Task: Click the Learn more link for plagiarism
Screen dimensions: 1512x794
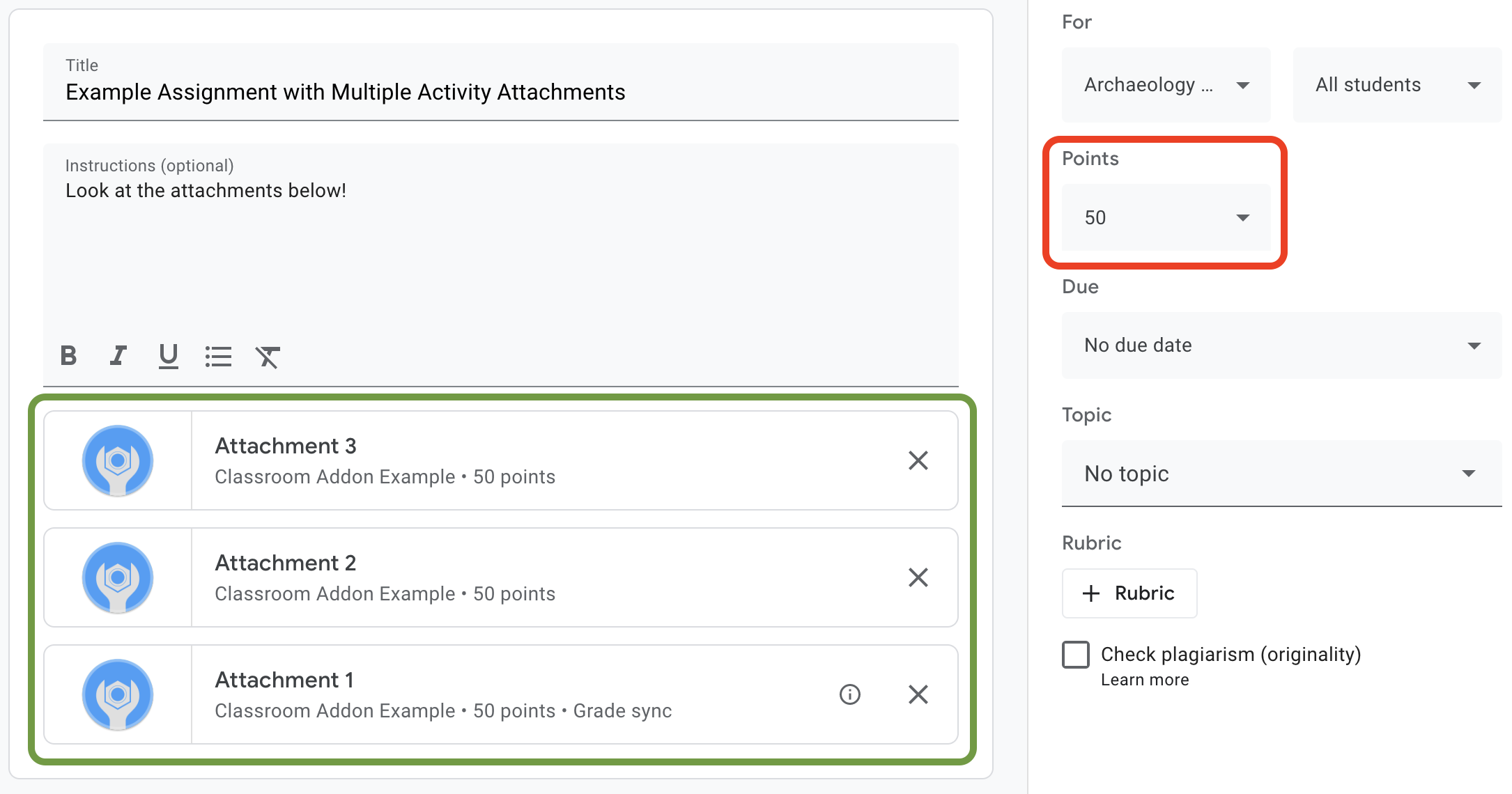Action: (x=1143, y=681)
